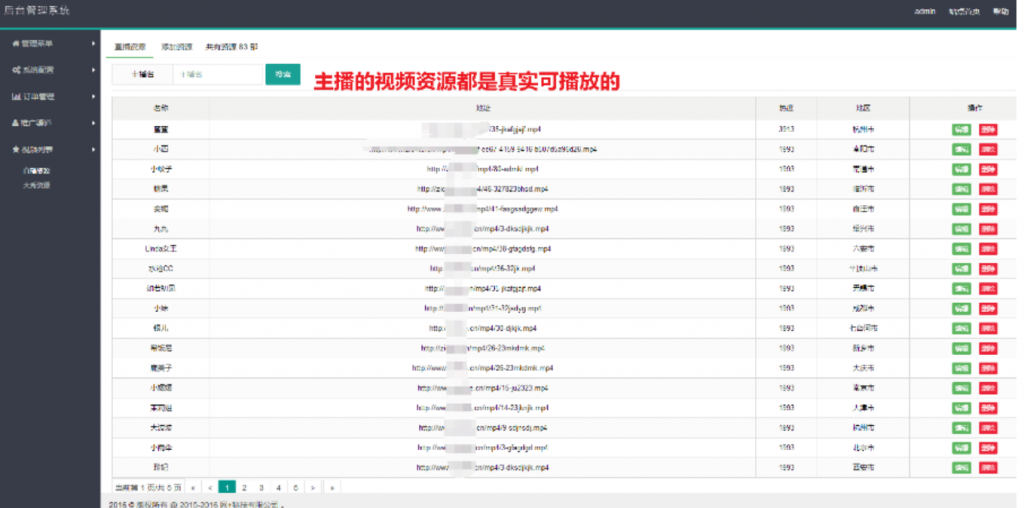
Task: Delete the row with 15-ju2323.mp4 URL
Action: [988, 389]
